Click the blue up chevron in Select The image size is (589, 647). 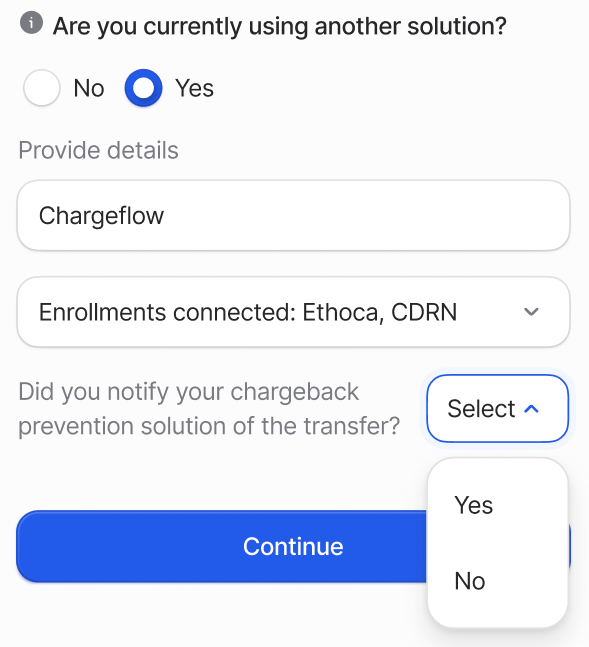pos(532,409)
